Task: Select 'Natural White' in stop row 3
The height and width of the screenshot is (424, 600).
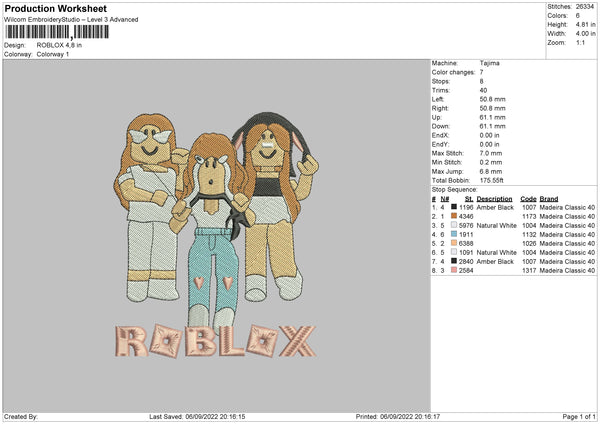Action: [x=496, y=225]
